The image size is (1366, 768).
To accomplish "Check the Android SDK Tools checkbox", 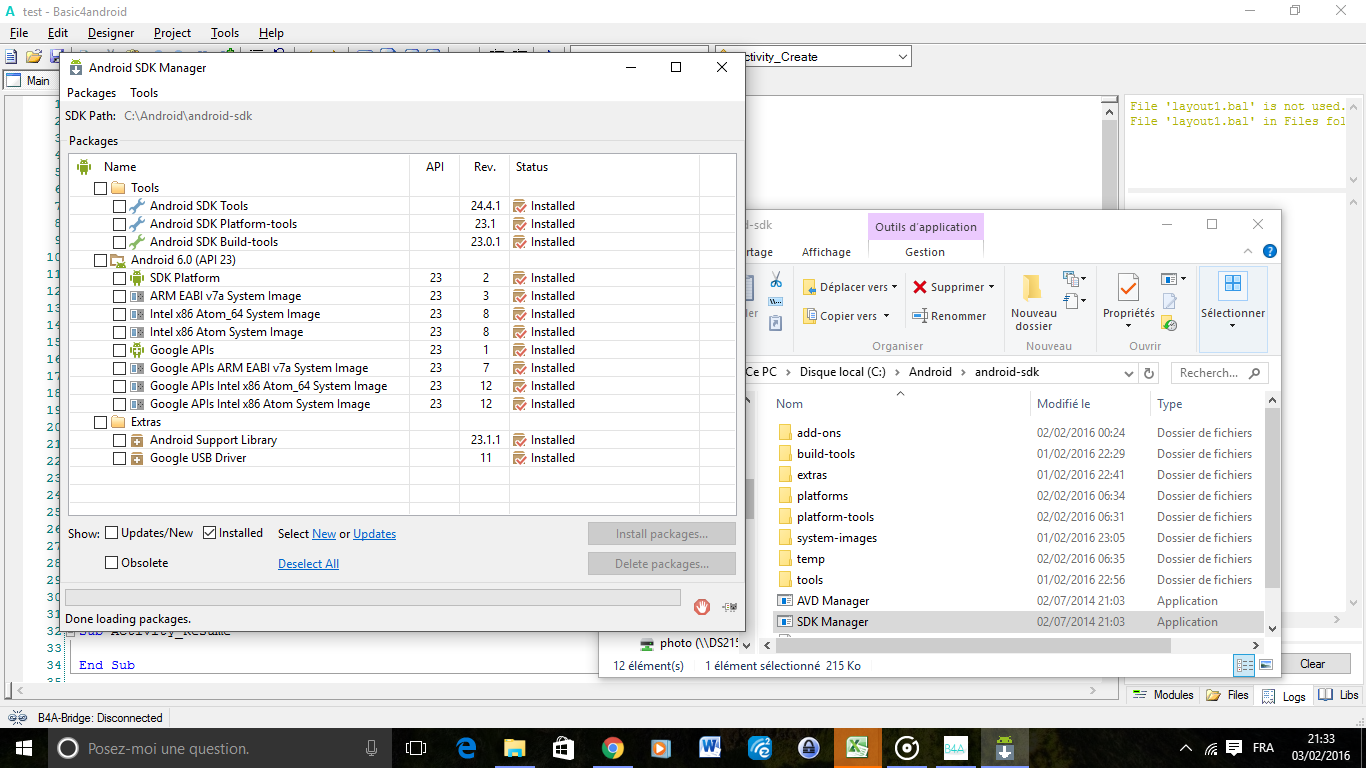I will (x=119, y=206).
